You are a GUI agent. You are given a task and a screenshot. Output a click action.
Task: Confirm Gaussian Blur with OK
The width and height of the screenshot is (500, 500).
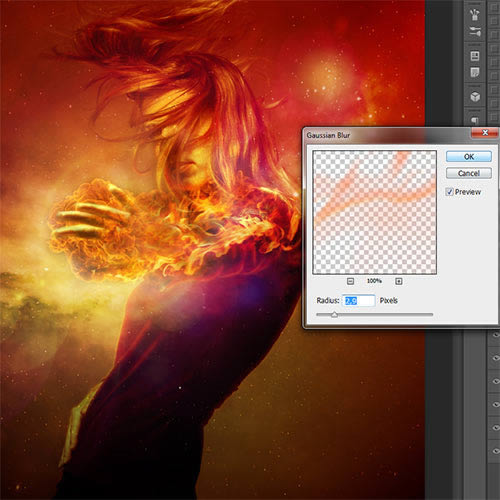pyautogui.click(x=469, y=157)
